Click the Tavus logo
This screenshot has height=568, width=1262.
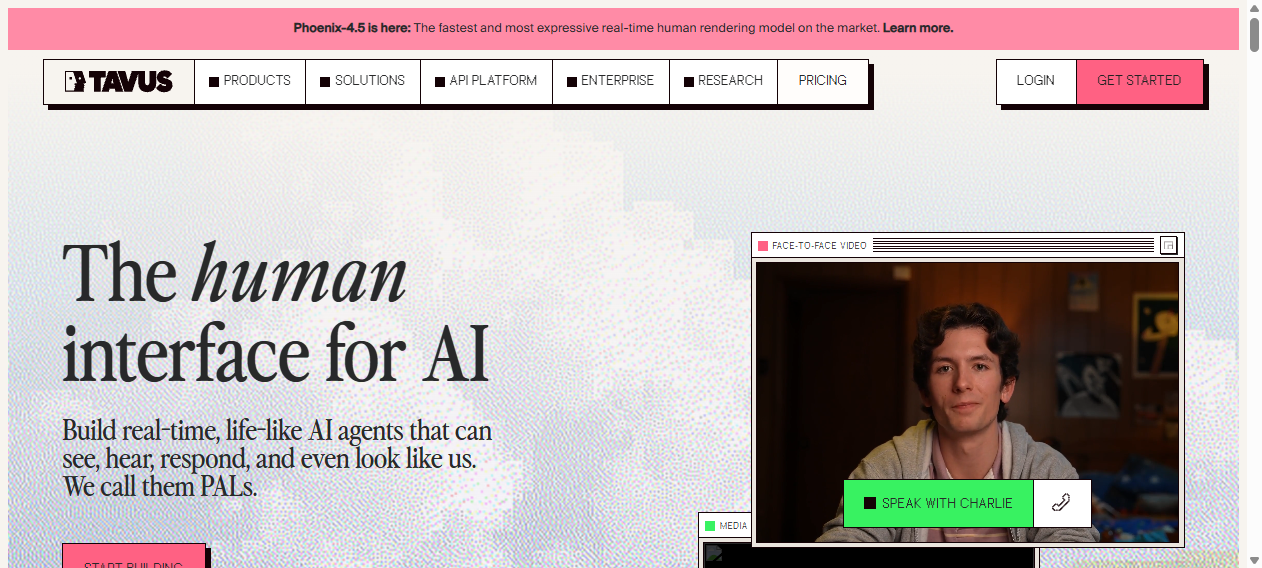tap(118, 81)
